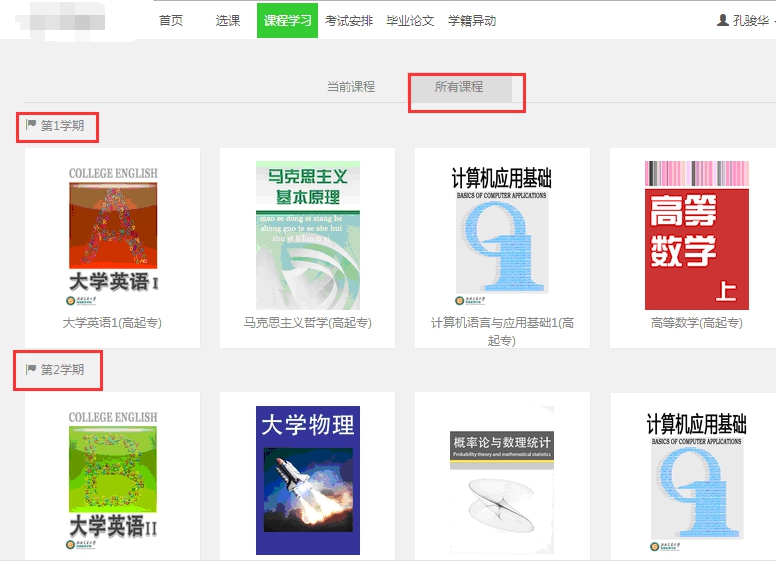Screen dimensions: 776x562
Task: Click the user profile icon beside 孔骏华
Action: pyautogui.click(x=723, y=20)
